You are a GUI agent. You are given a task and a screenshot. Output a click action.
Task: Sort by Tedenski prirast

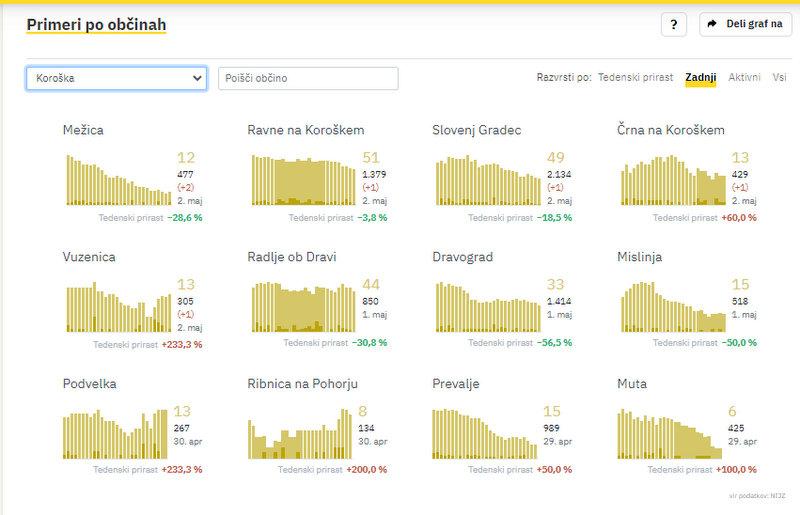click(x=636, y=77)
